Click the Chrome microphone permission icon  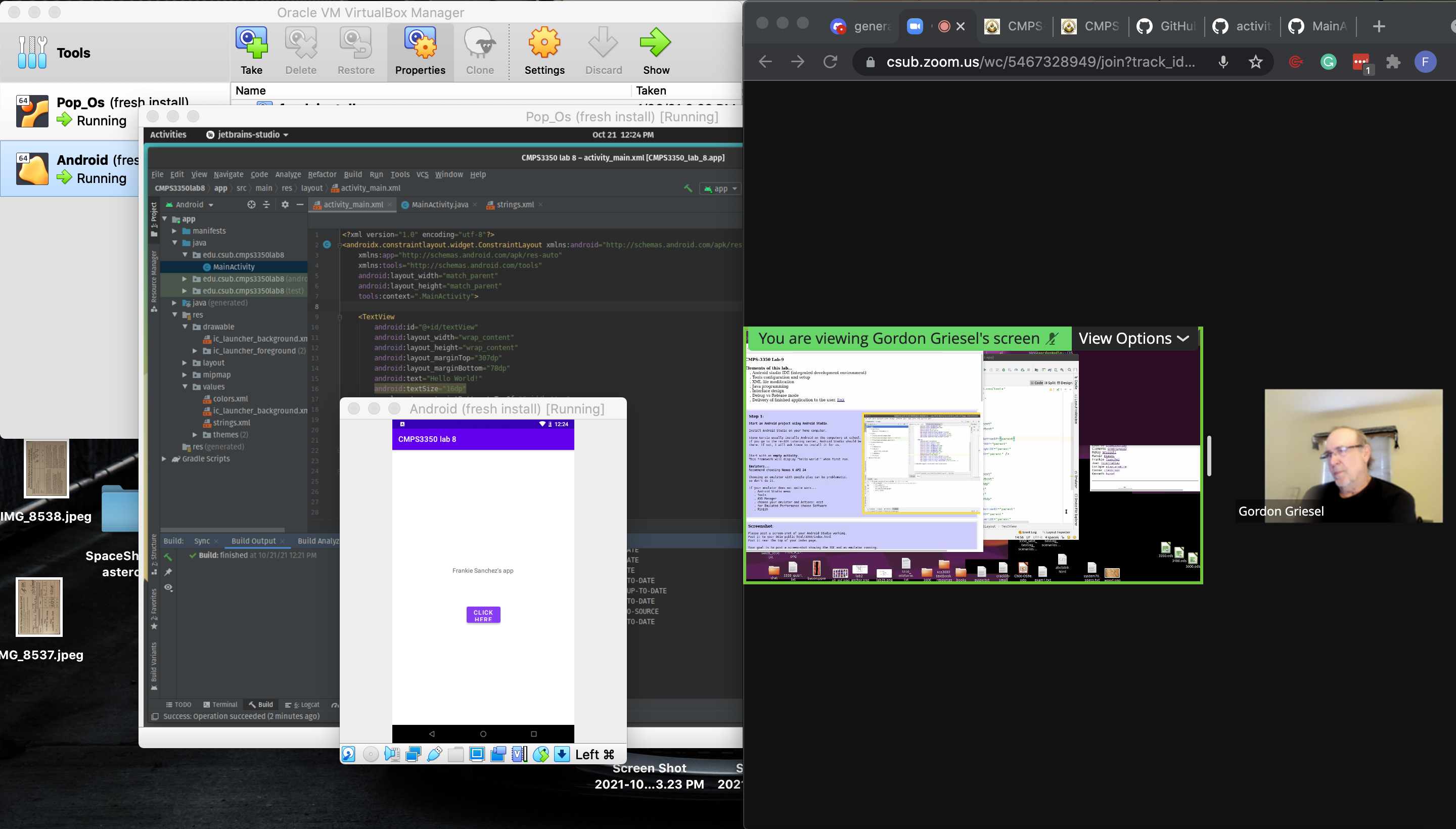(1223, 62)
